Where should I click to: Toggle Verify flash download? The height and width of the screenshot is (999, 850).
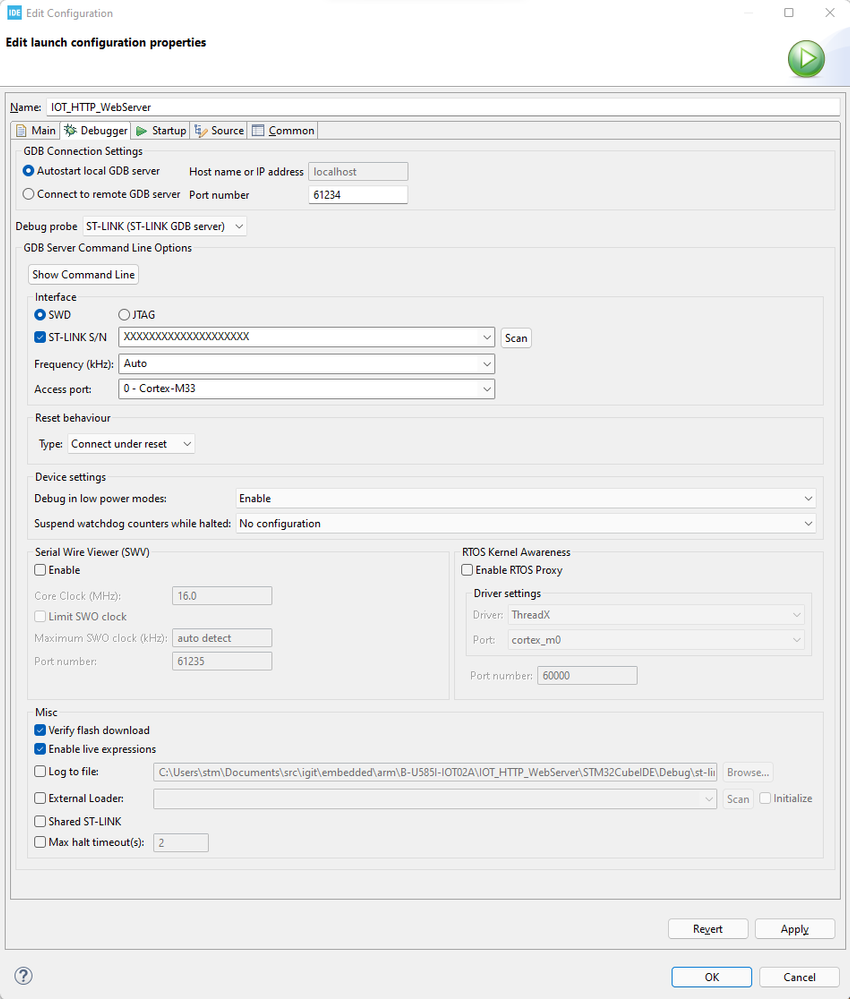[40, 730]
